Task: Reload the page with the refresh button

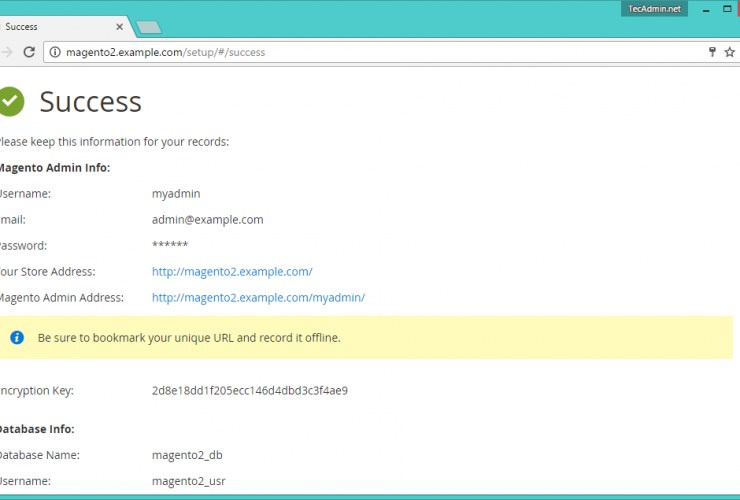Action: click(x=29, y=52)
